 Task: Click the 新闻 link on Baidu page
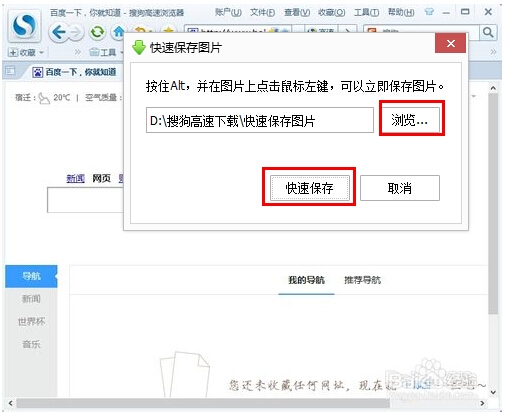pyautogui.click(x=76, y=179)
